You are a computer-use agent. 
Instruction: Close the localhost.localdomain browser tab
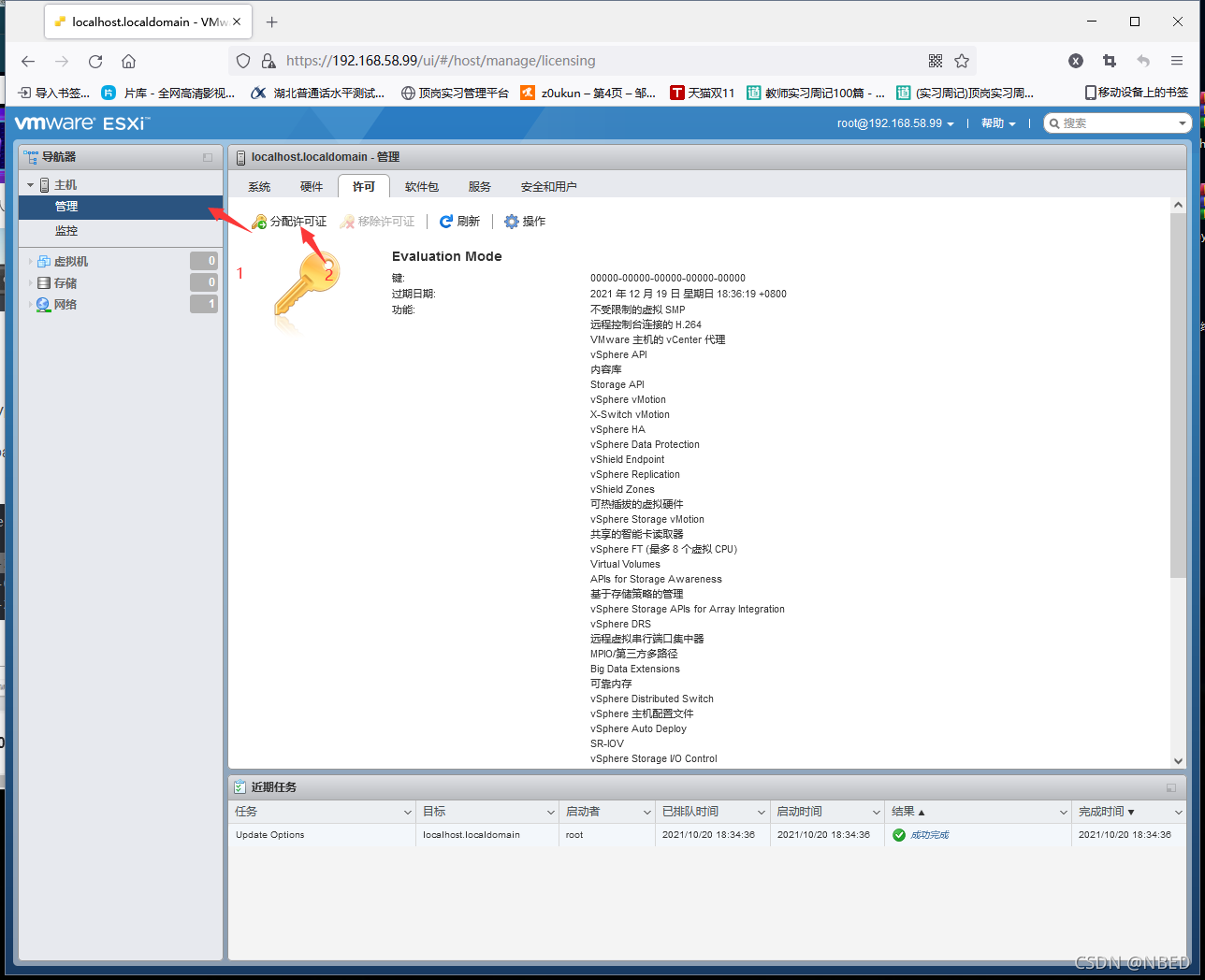point(237,22)
